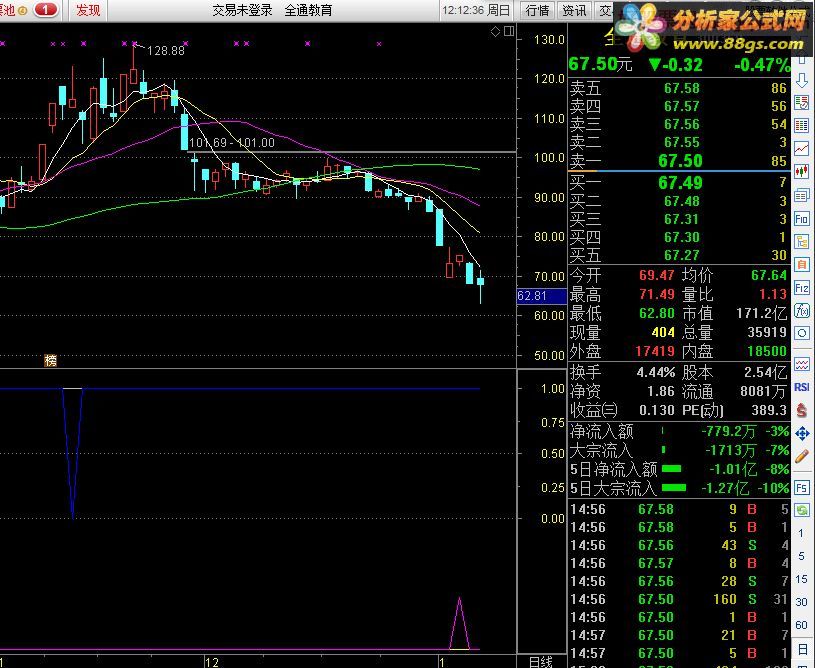Click the wavy indicator lines icon

802,364
